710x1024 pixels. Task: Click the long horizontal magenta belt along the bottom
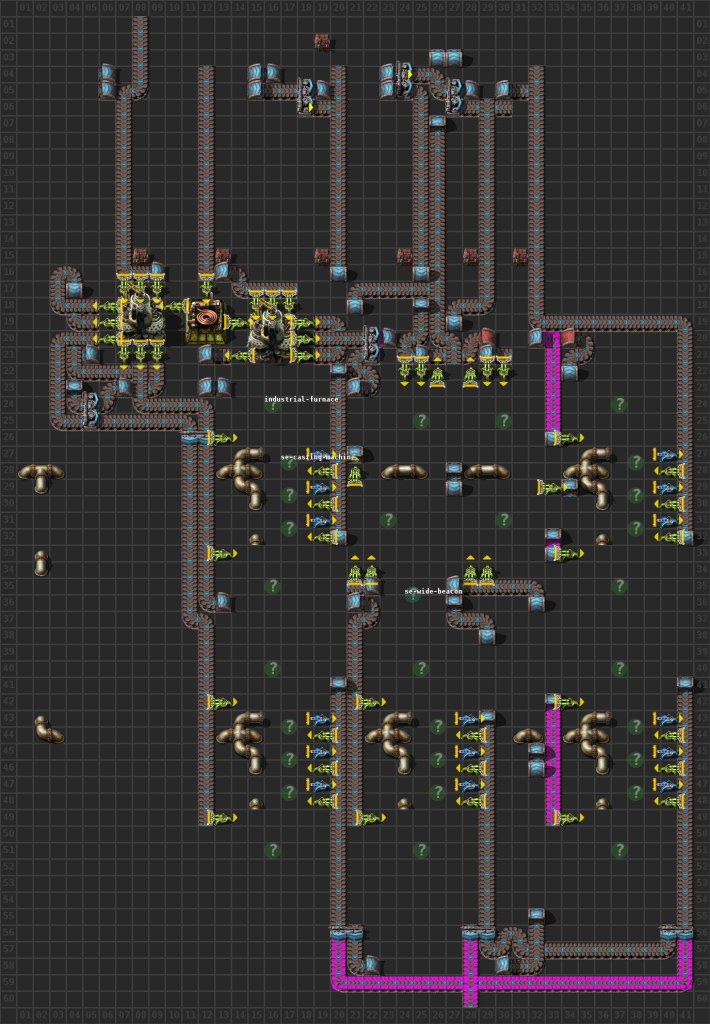point(512,982)
